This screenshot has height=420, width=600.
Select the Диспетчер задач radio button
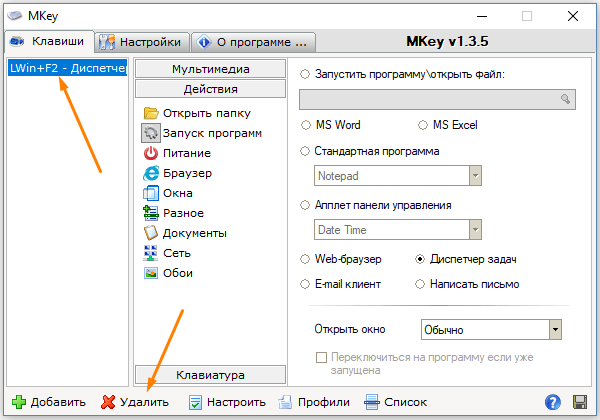pos(420,259)
